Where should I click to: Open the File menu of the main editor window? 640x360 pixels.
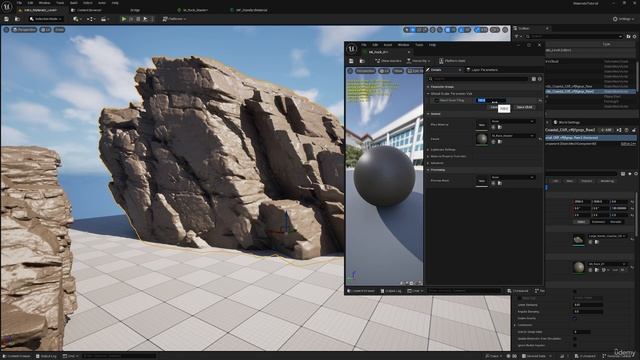click(19, 3)
